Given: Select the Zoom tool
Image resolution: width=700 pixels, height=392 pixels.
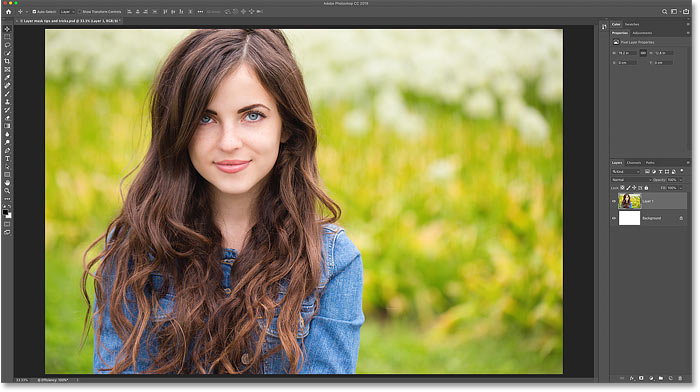Looking at the screenshot, I should pos(7,191).
